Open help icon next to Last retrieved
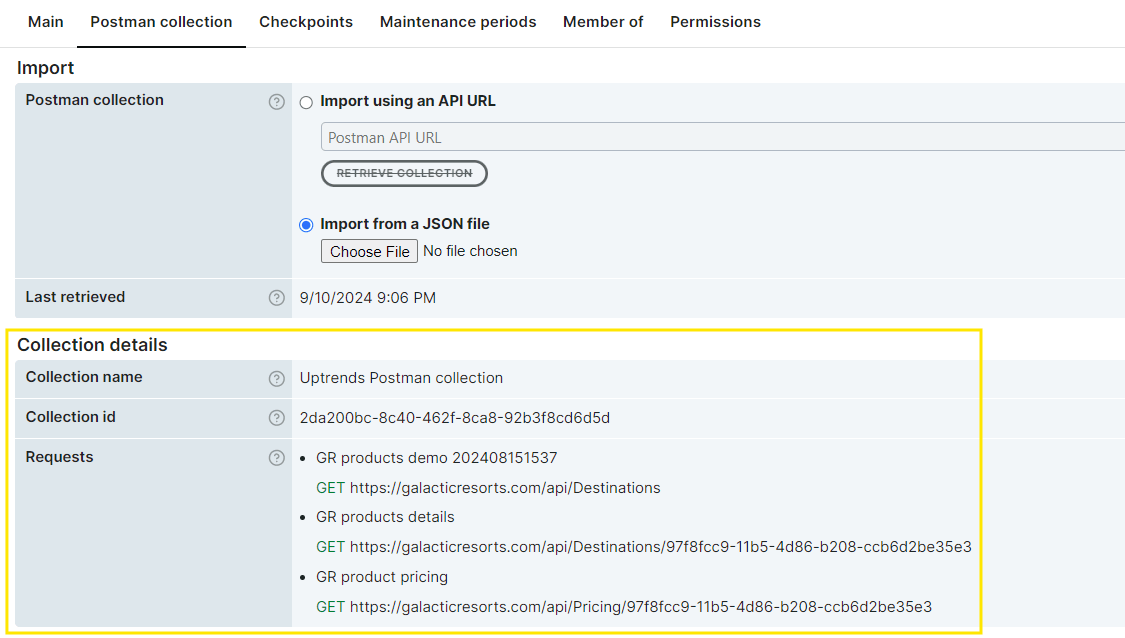 276,298
